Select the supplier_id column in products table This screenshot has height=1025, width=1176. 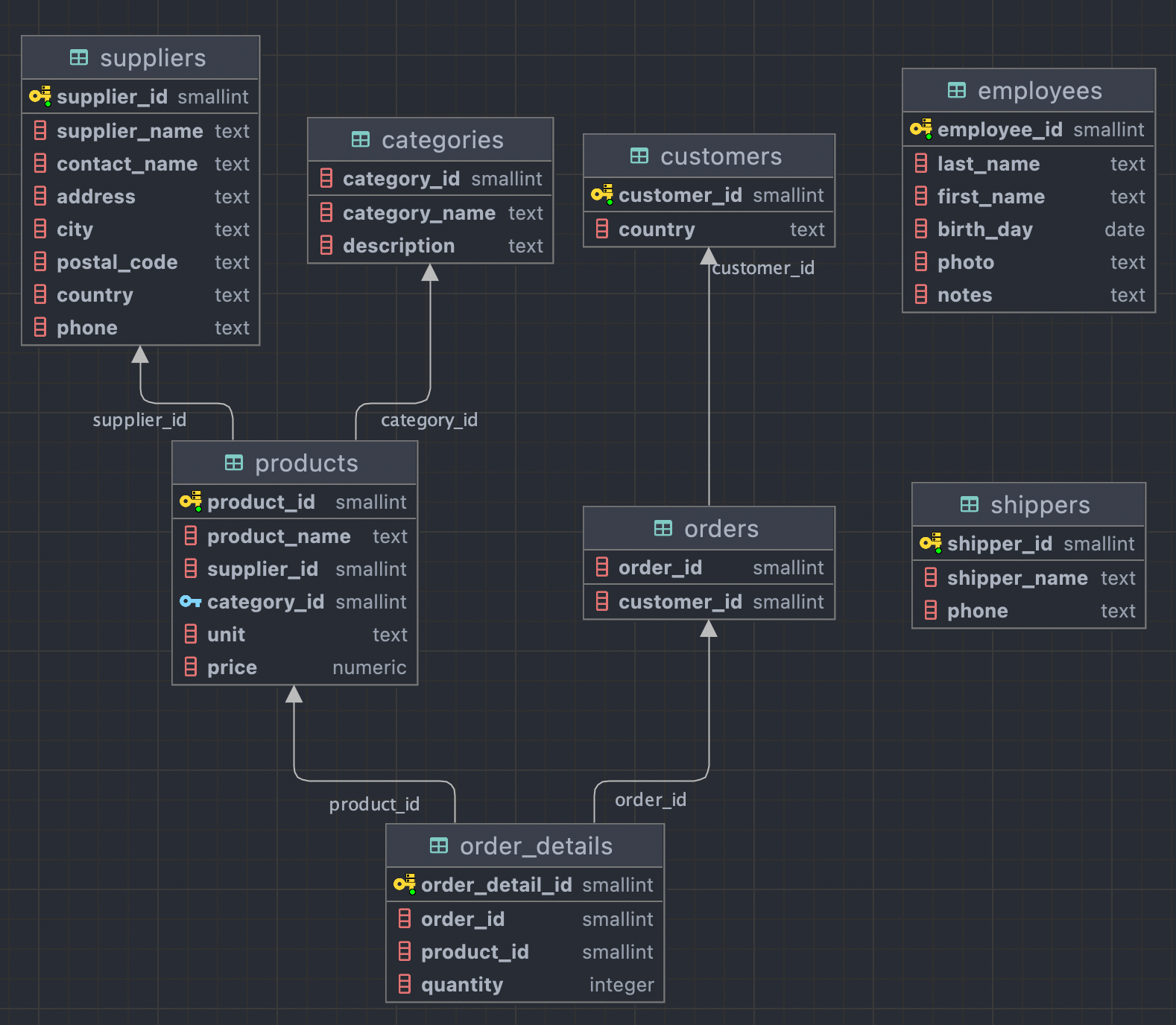point(295,569)
